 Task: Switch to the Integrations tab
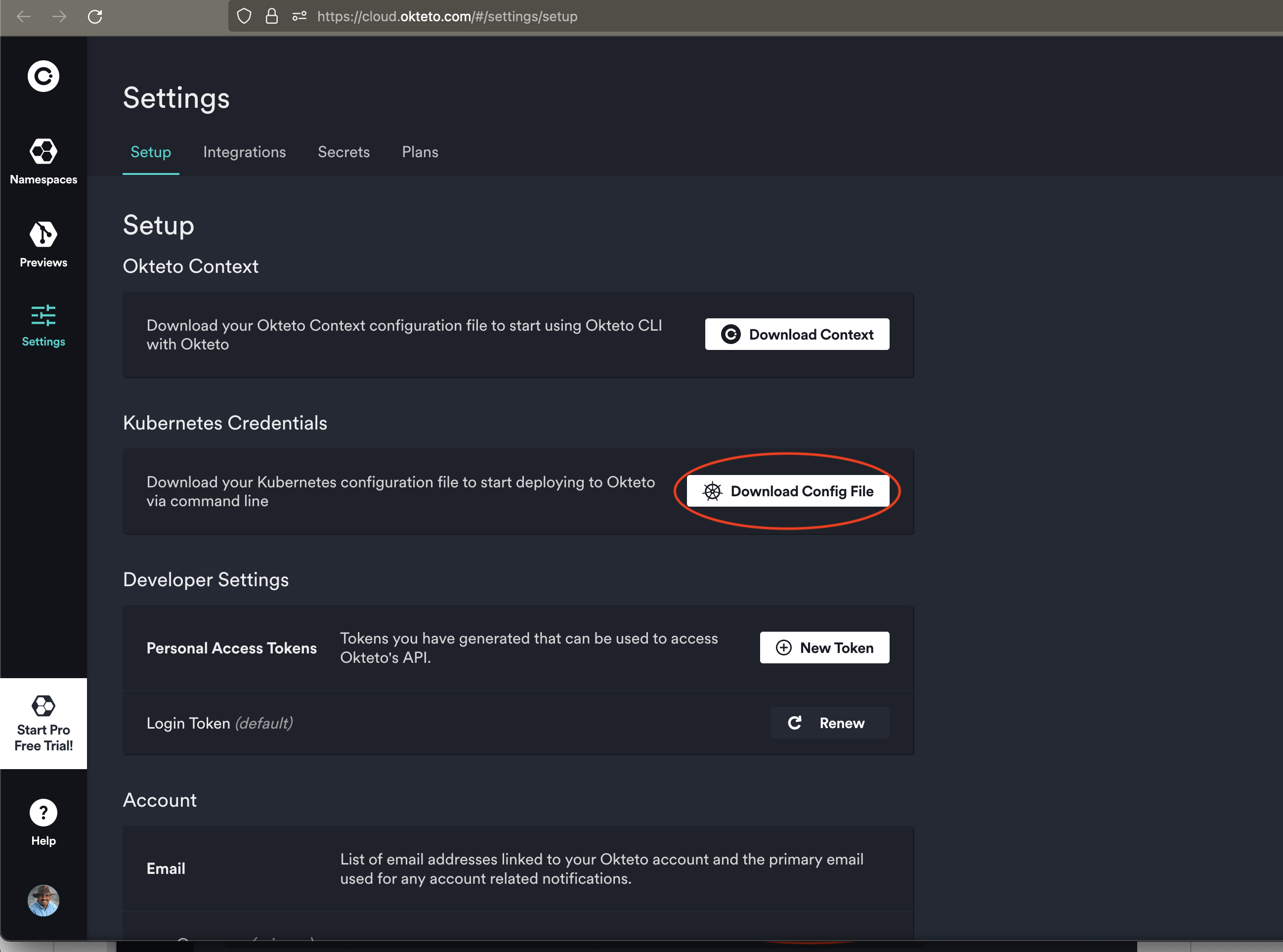[x=244, y=152]
